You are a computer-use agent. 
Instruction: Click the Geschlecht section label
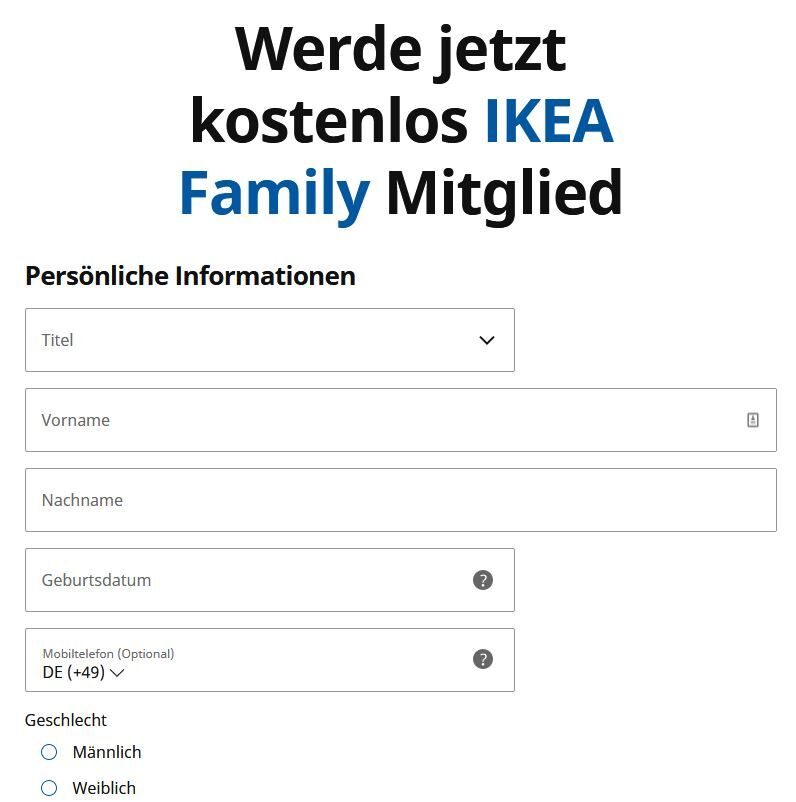68,720
